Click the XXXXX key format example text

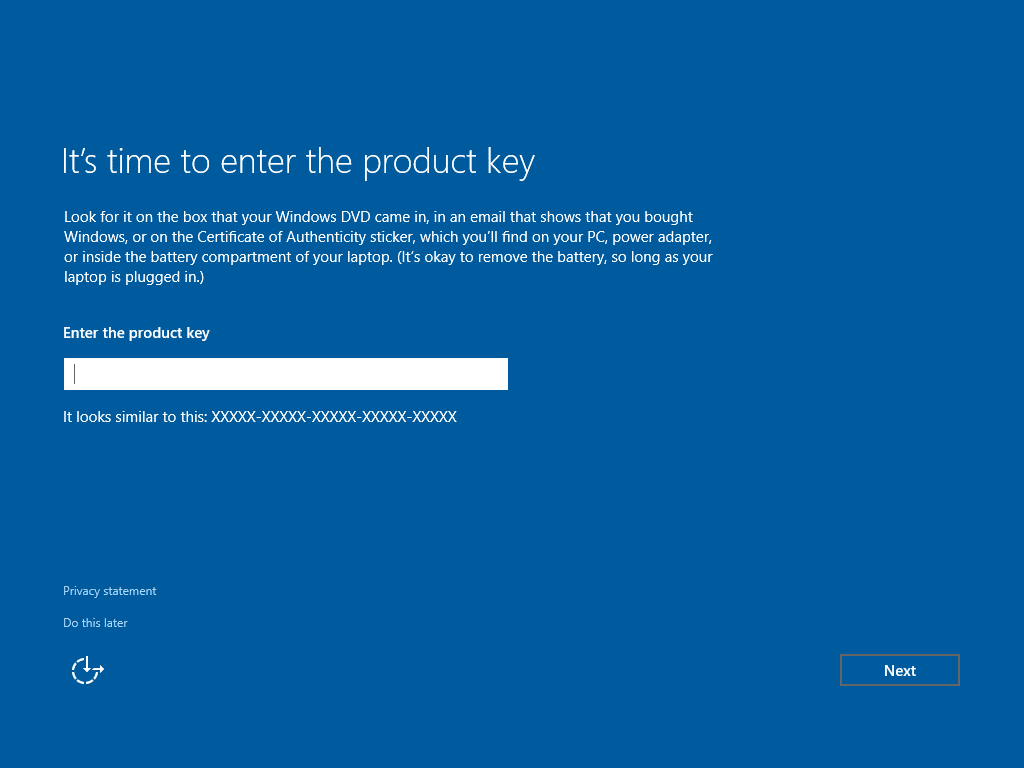pyautogui.click(x=259, y=417)
